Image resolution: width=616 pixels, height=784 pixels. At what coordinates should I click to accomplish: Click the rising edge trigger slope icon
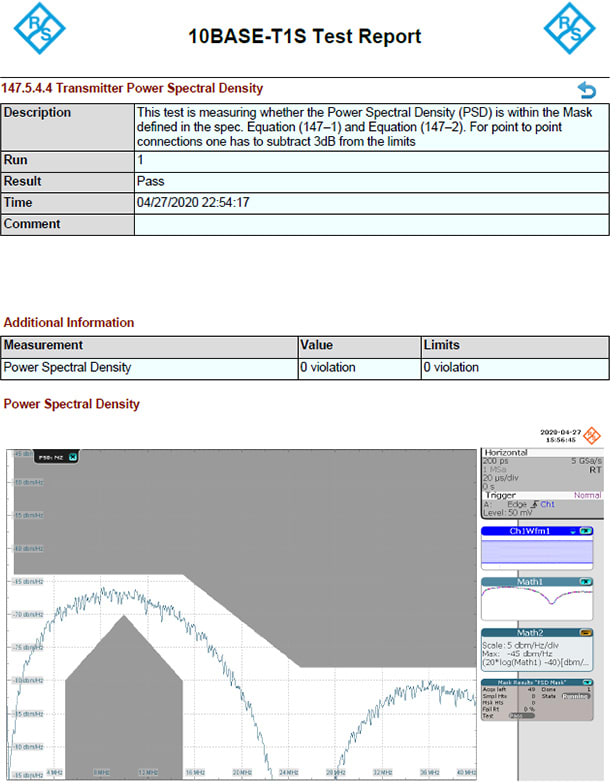tap(534, 504)
